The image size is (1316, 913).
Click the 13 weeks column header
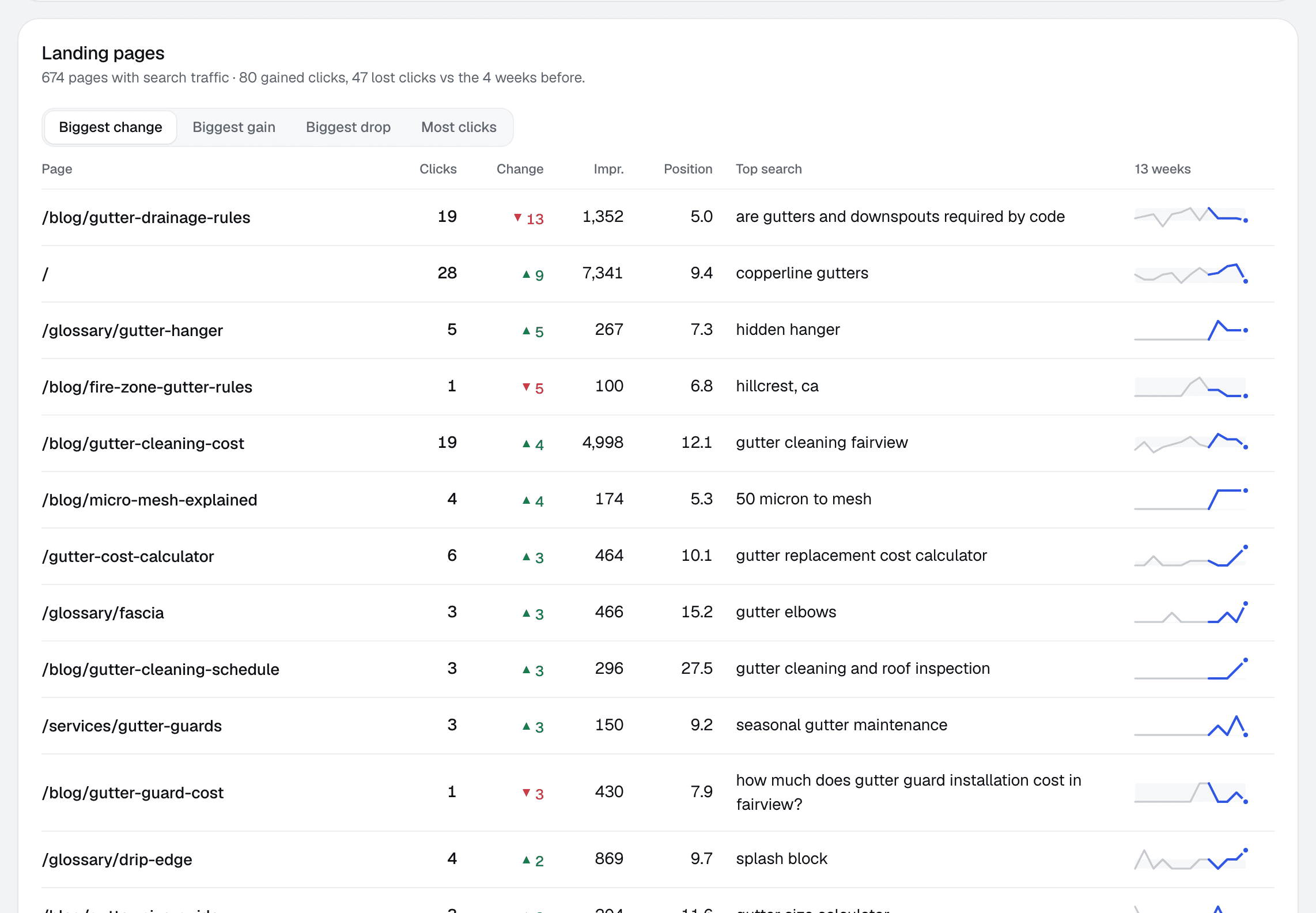(x=1162, y=169)
